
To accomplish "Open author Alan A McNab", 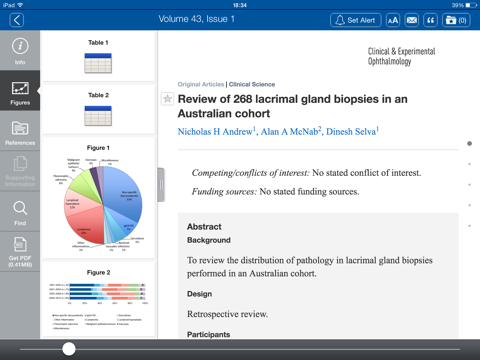I will 291,131.
